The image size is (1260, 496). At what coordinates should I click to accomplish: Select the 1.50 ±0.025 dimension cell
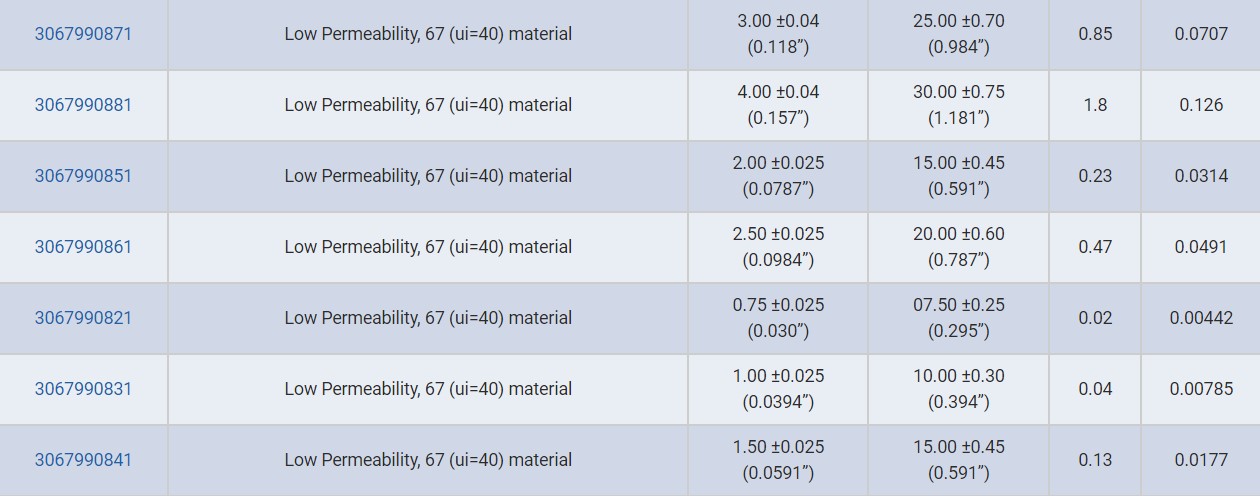click(x=778, y=460)
